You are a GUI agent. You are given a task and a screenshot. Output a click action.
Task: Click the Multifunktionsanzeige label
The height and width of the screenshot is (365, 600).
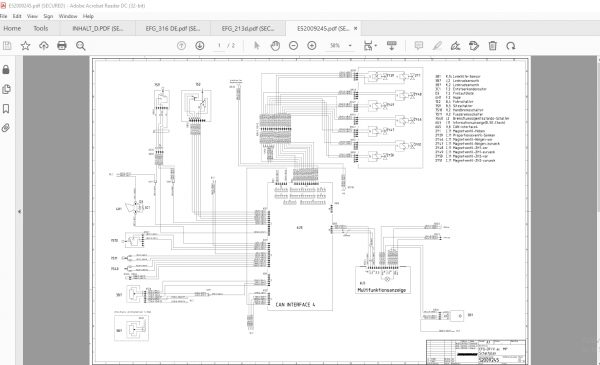pyautogui.click(x=381, y=290)
